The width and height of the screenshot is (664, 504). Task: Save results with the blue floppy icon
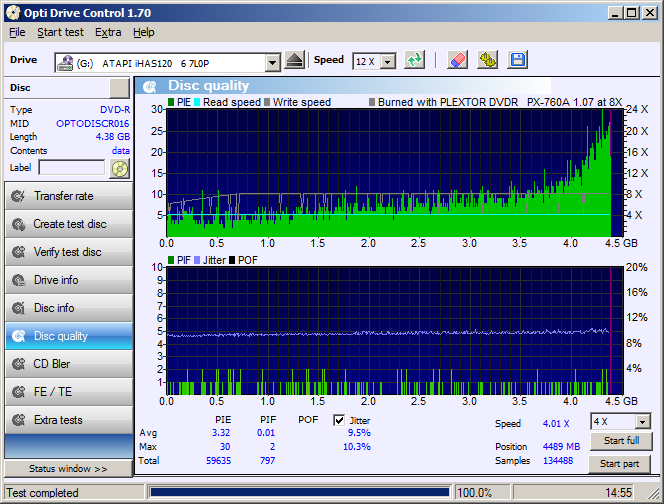(517, 60)
